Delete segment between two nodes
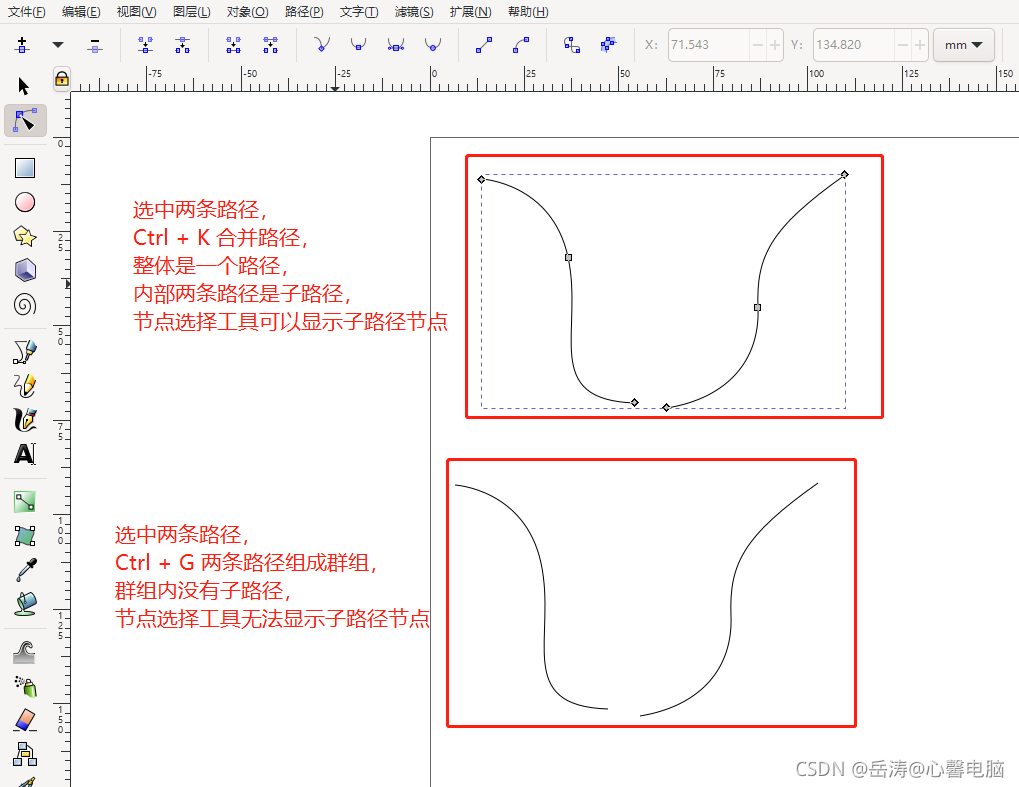The height and width of the screenshot is (787, 1019). (270, 45)
